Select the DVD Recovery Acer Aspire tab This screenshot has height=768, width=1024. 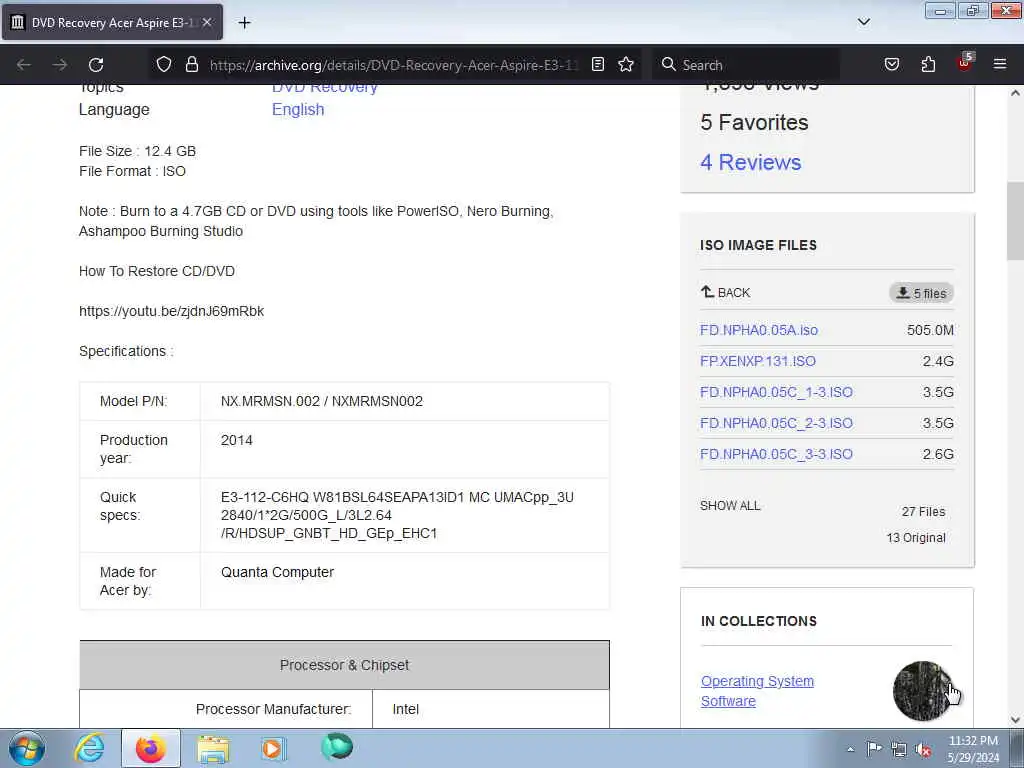point(112,23)
